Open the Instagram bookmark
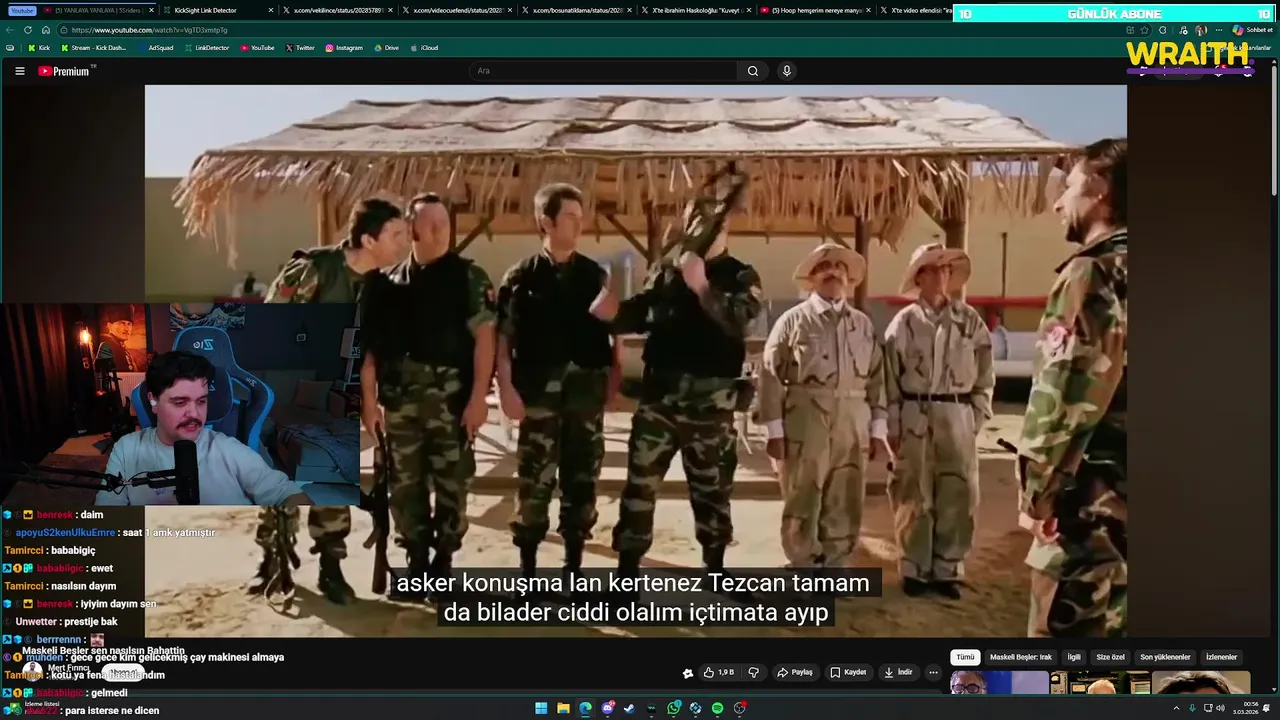The width and height of the screenshot is (1280, 720). point(344,48)
